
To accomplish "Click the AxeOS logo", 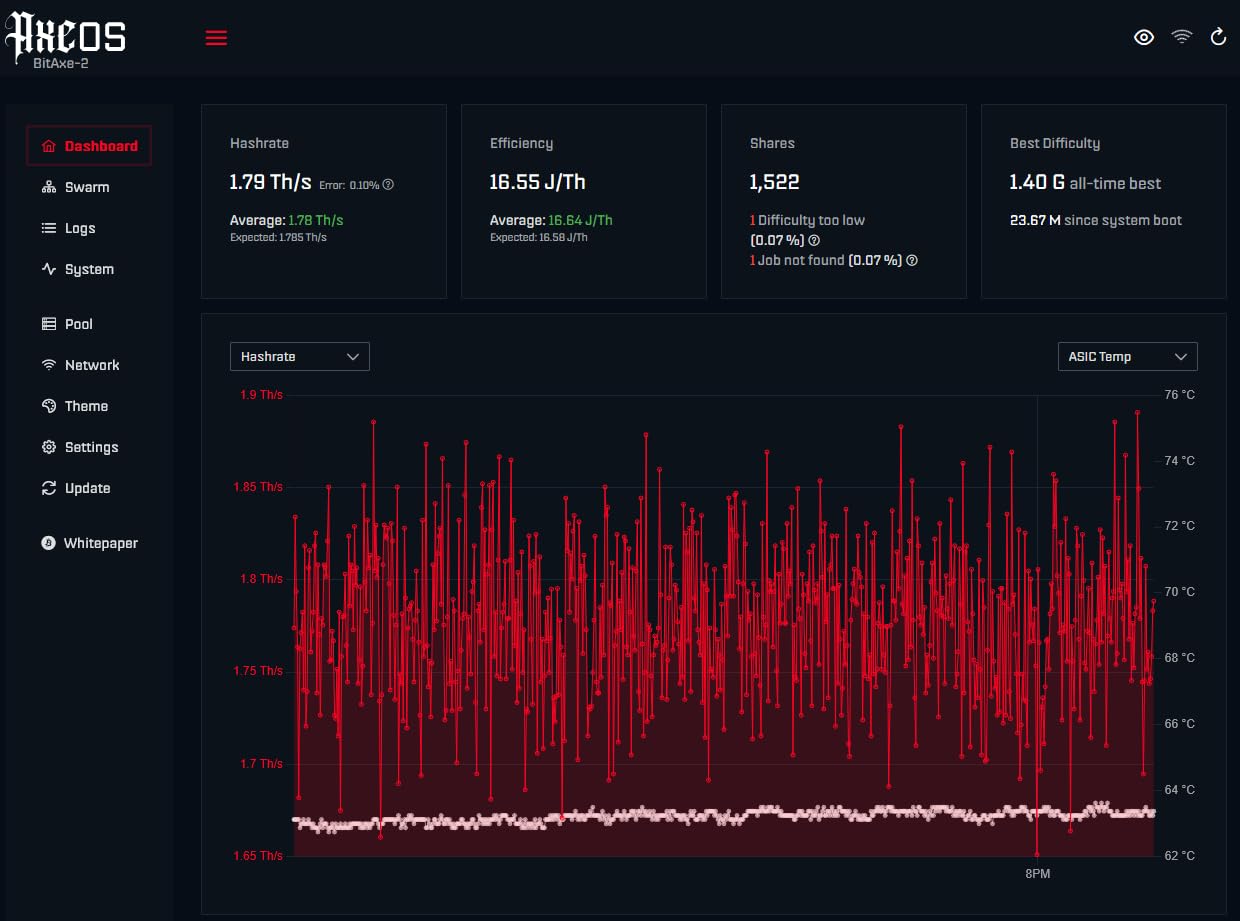I will coord(66,37).
